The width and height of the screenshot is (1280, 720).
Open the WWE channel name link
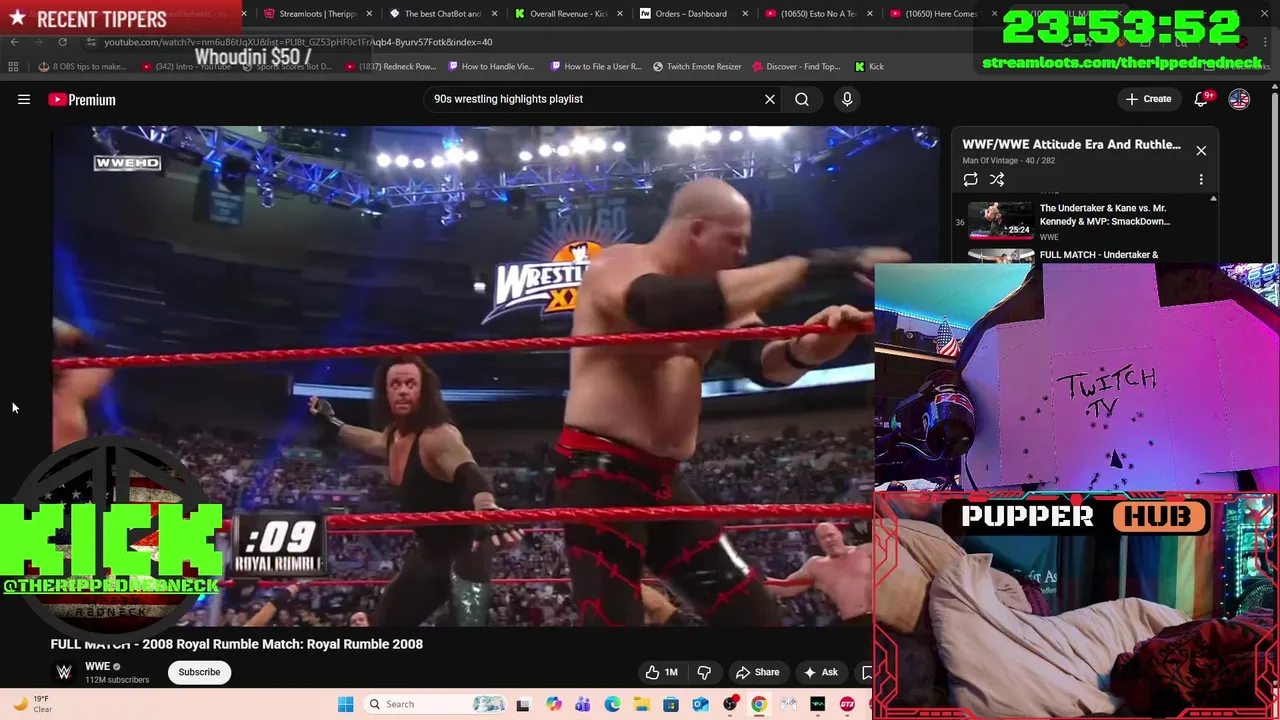97,666
